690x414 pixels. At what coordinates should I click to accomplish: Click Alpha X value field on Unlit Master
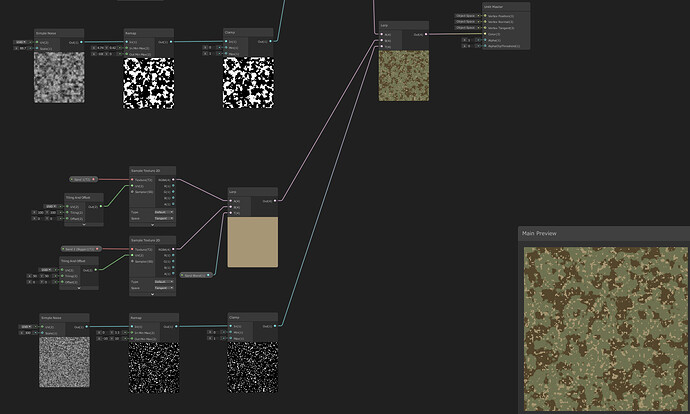click(469, 40)
